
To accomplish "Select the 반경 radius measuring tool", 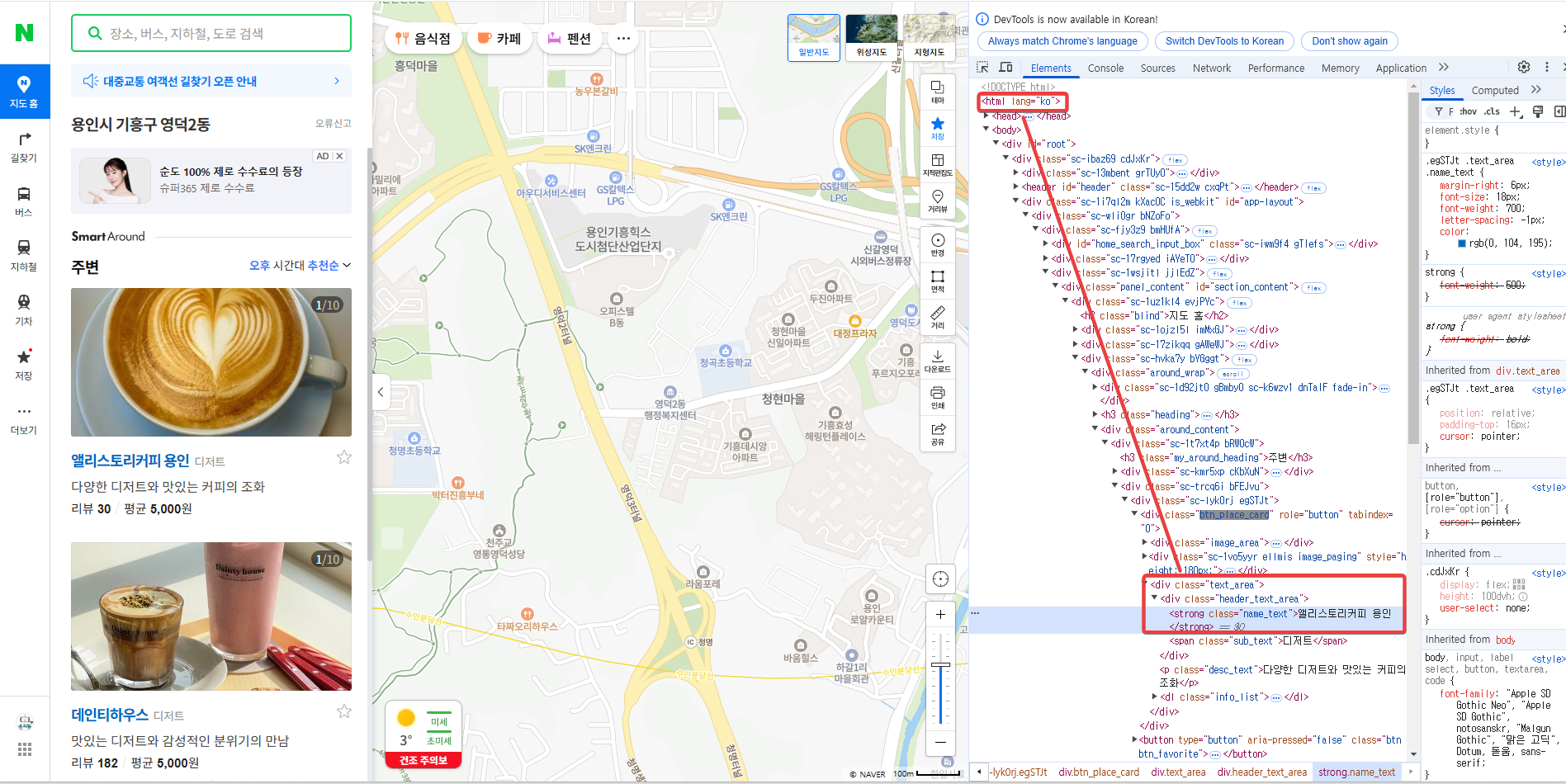I will click(x=938, y=244).
